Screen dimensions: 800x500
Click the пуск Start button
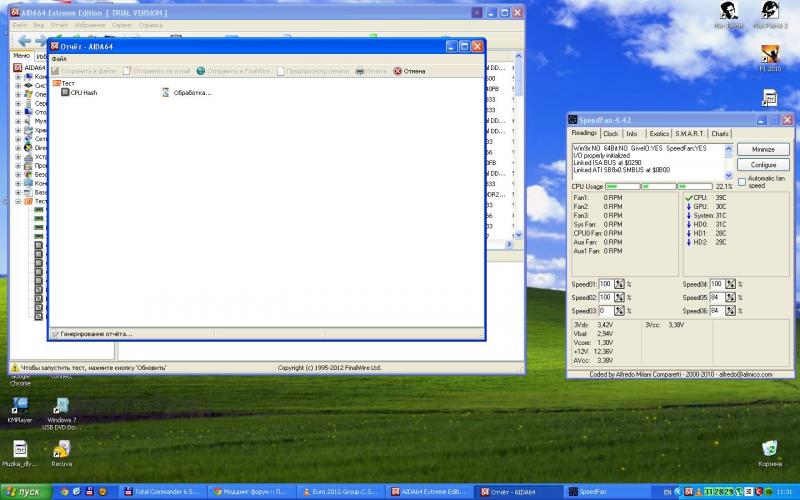pyautogui.click(x=26, y=492)
